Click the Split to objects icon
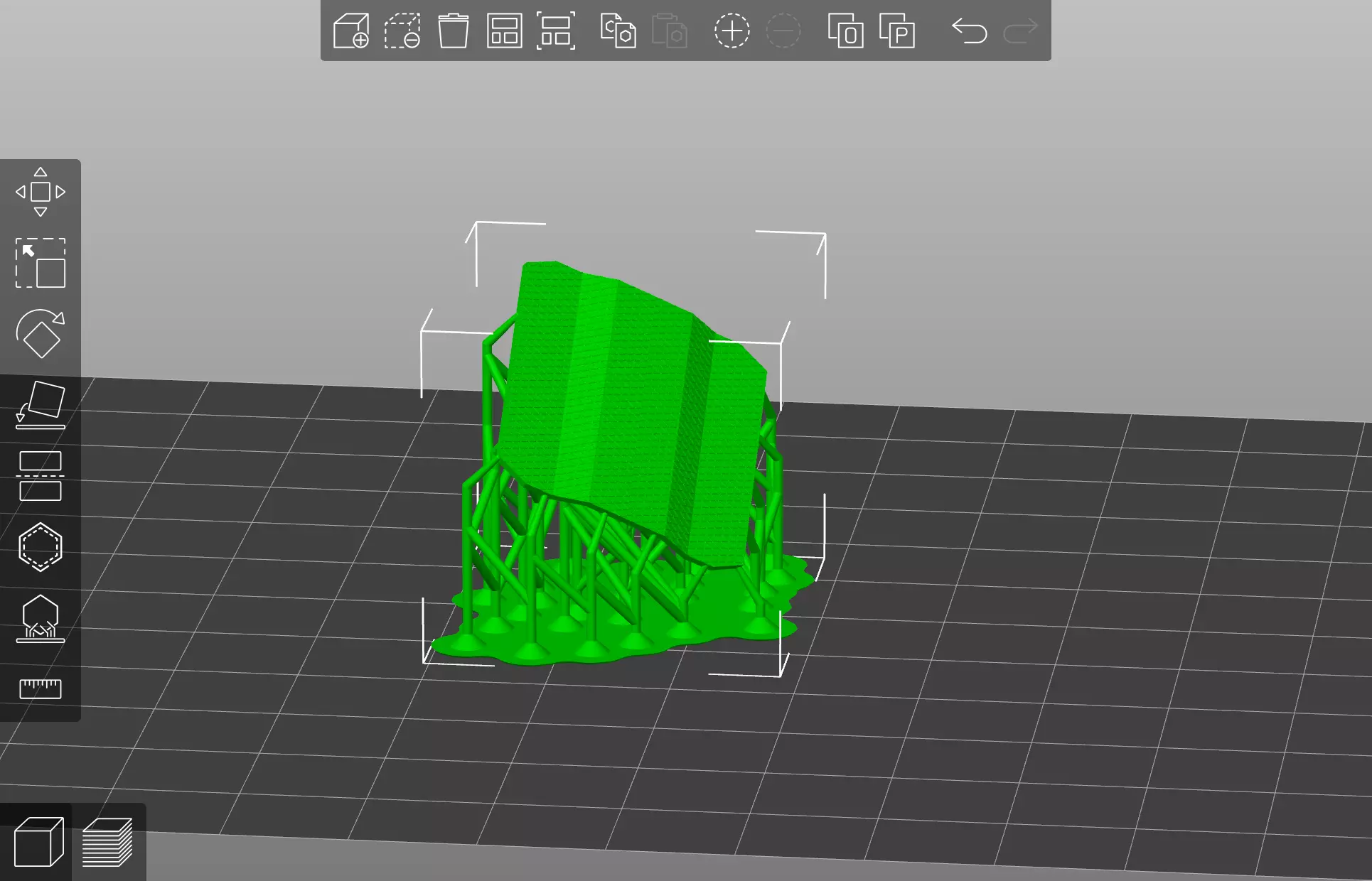Image resolution: width=1372 pixels, height=881 pixels. coord(845,31)
